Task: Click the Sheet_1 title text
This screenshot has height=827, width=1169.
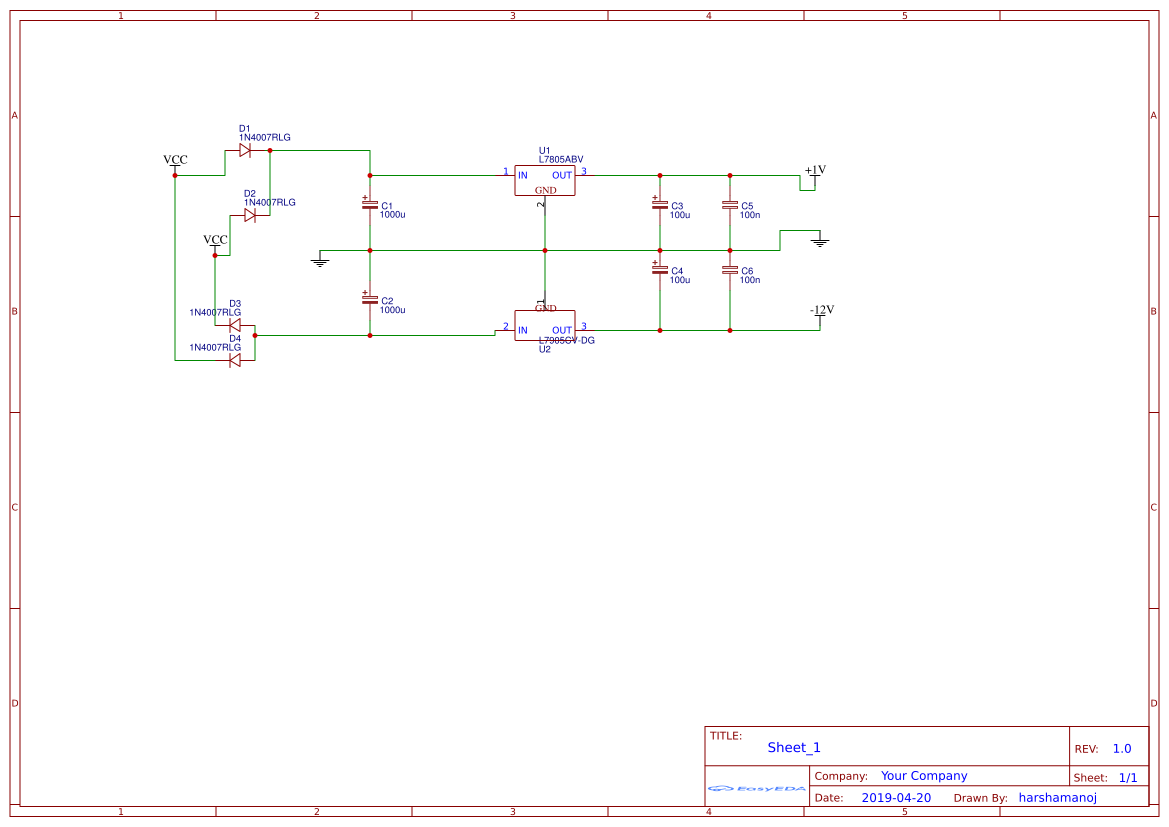Action: pyautogui.click(x=793, y=747)
